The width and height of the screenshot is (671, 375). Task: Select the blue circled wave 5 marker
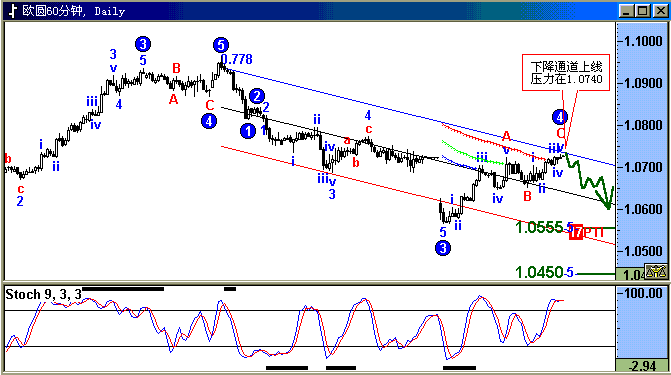click(x=220, y=45)
